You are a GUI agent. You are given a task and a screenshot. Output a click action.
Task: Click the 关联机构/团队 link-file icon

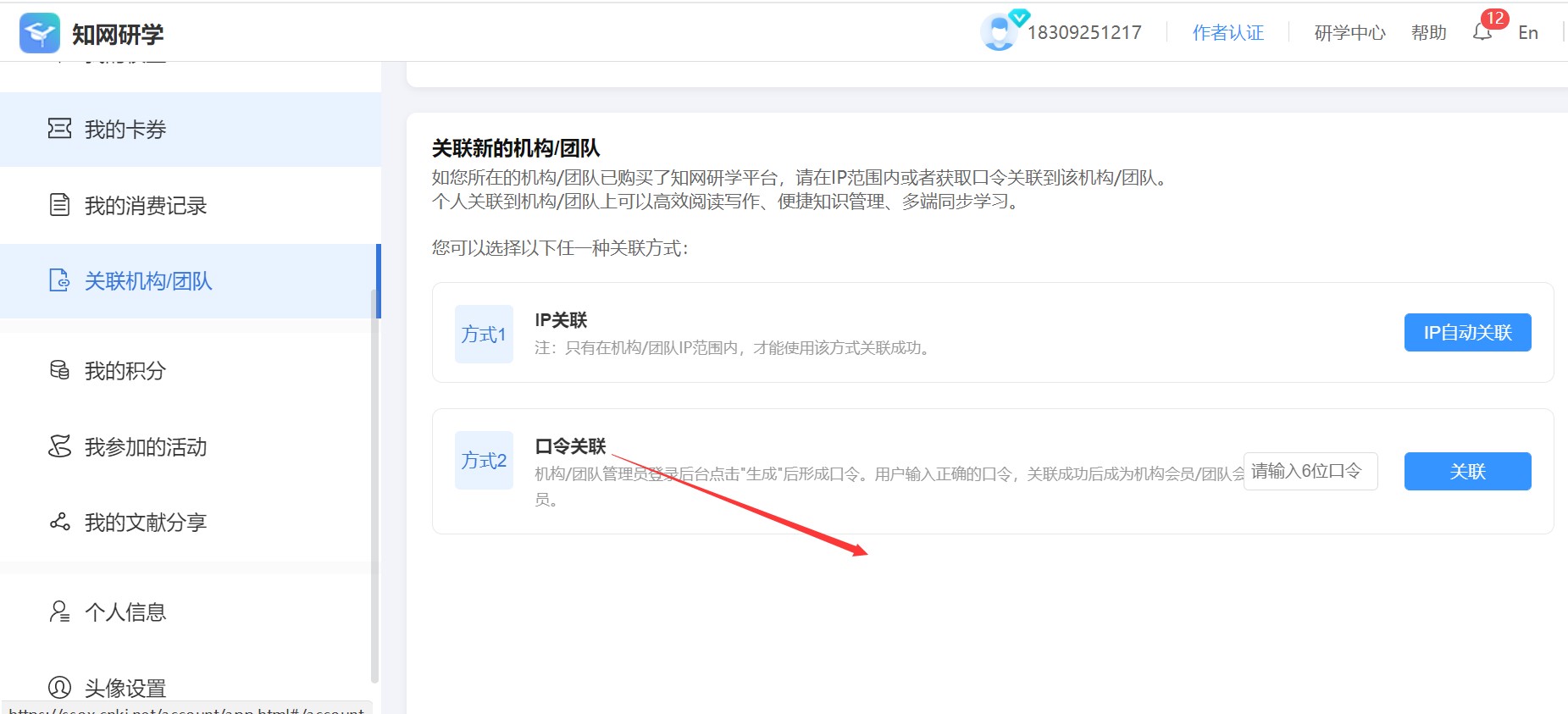[59, 280]
